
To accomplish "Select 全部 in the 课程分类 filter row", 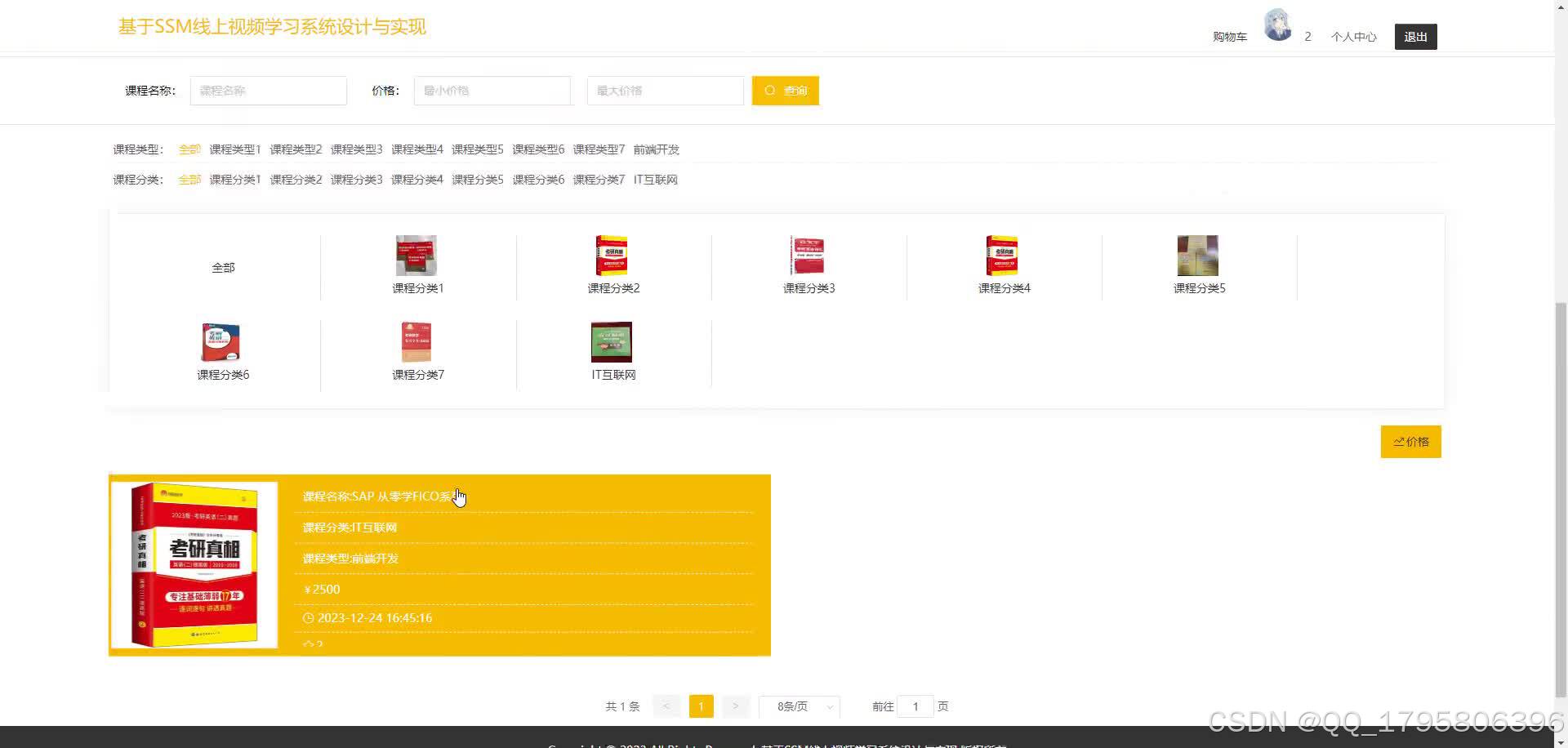I will (x=189, y=180).
